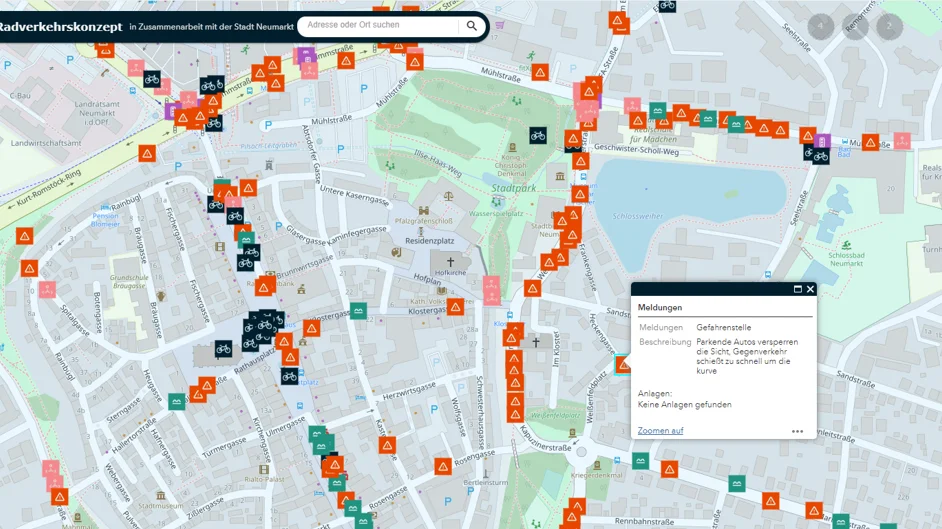Click the middle gray circular widget button
The width and height of the screenshot is (942, 529).
(x=855, y=26)
